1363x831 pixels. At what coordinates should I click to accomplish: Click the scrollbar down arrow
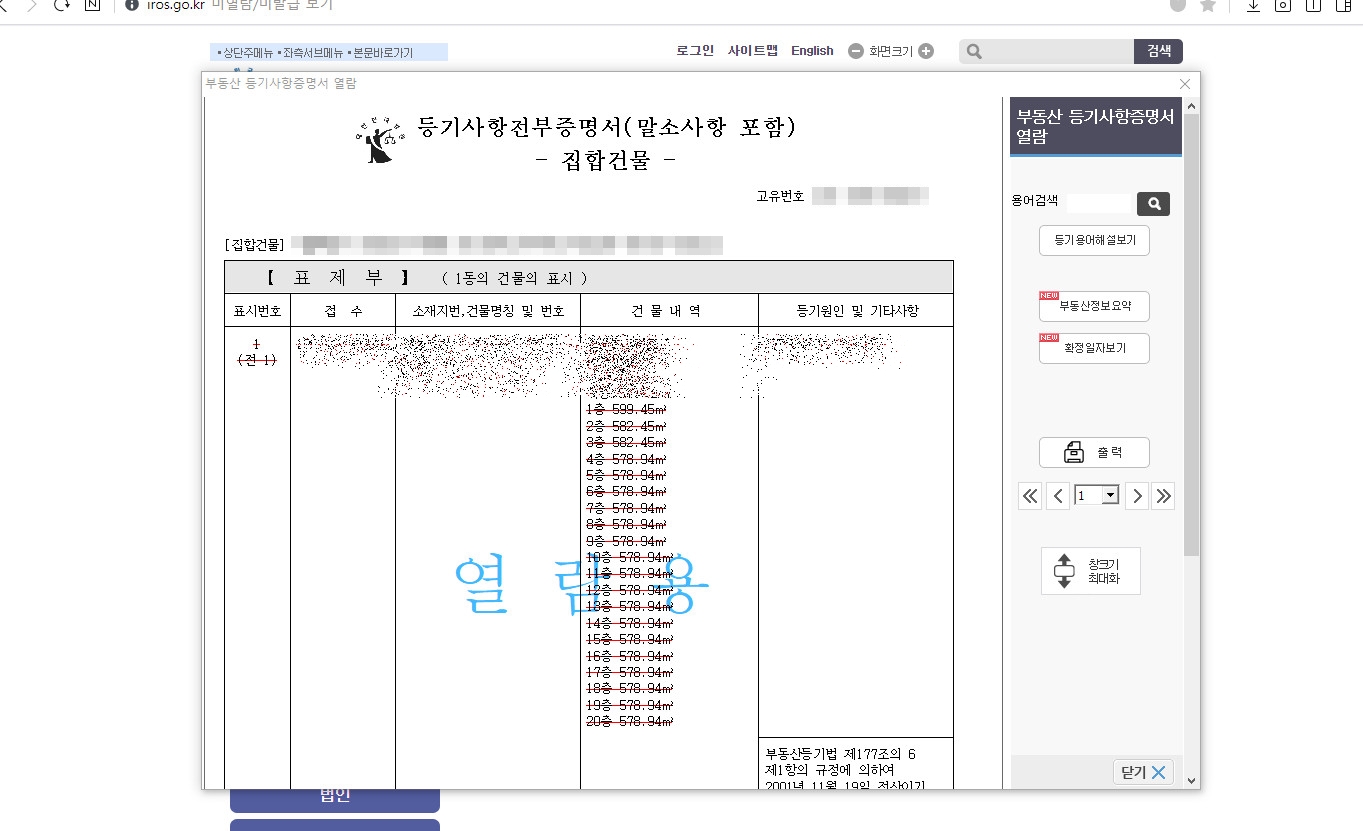(1191, 780)
